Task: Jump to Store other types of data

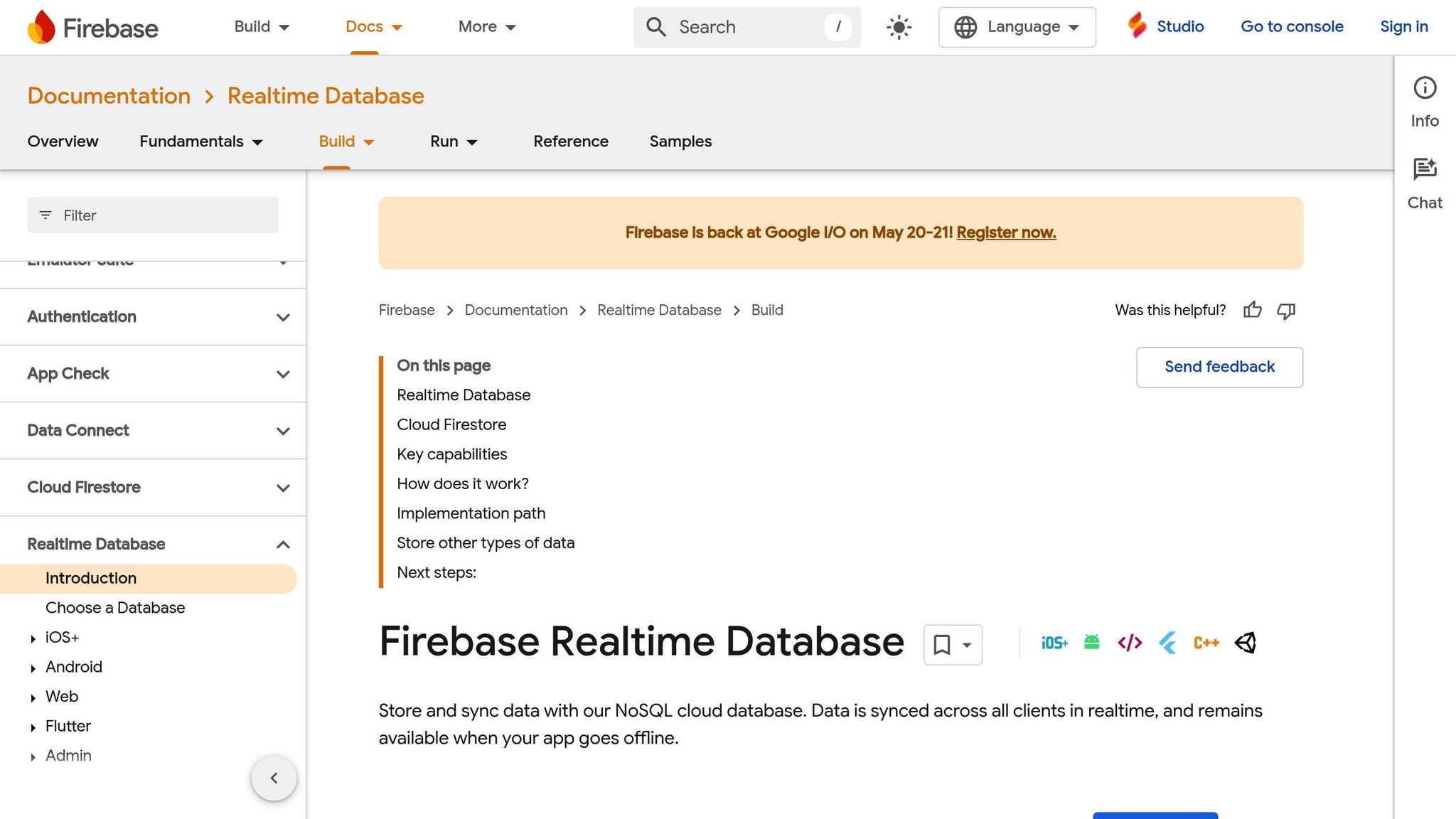Action: pyautogui.click(x=486, y=543)
